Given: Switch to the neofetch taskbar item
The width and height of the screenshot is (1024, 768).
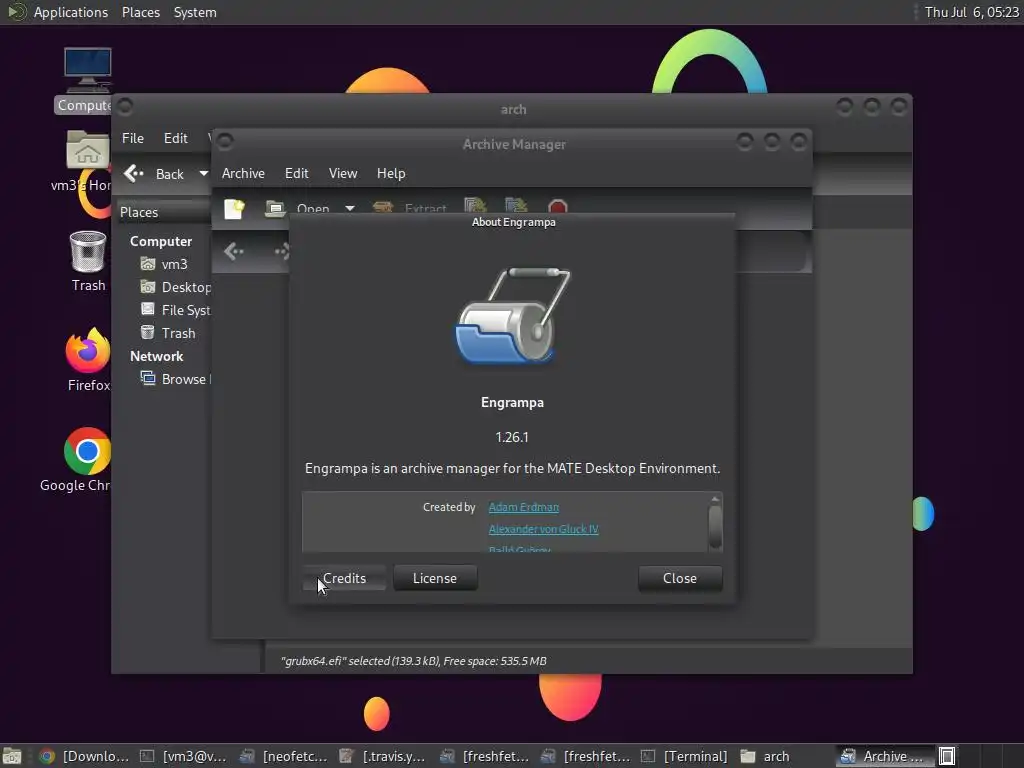Looking at the screenshot, I should coord(283,756).
